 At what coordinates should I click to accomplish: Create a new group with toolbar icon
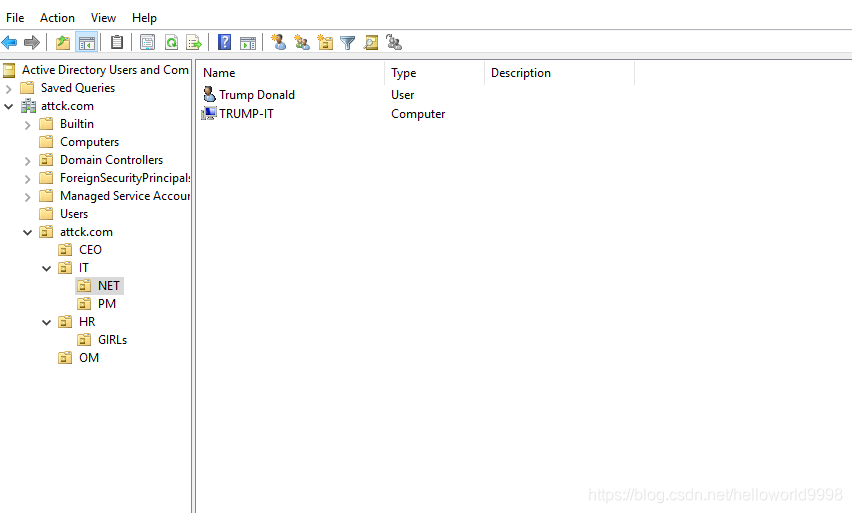[x=302, y=42]
